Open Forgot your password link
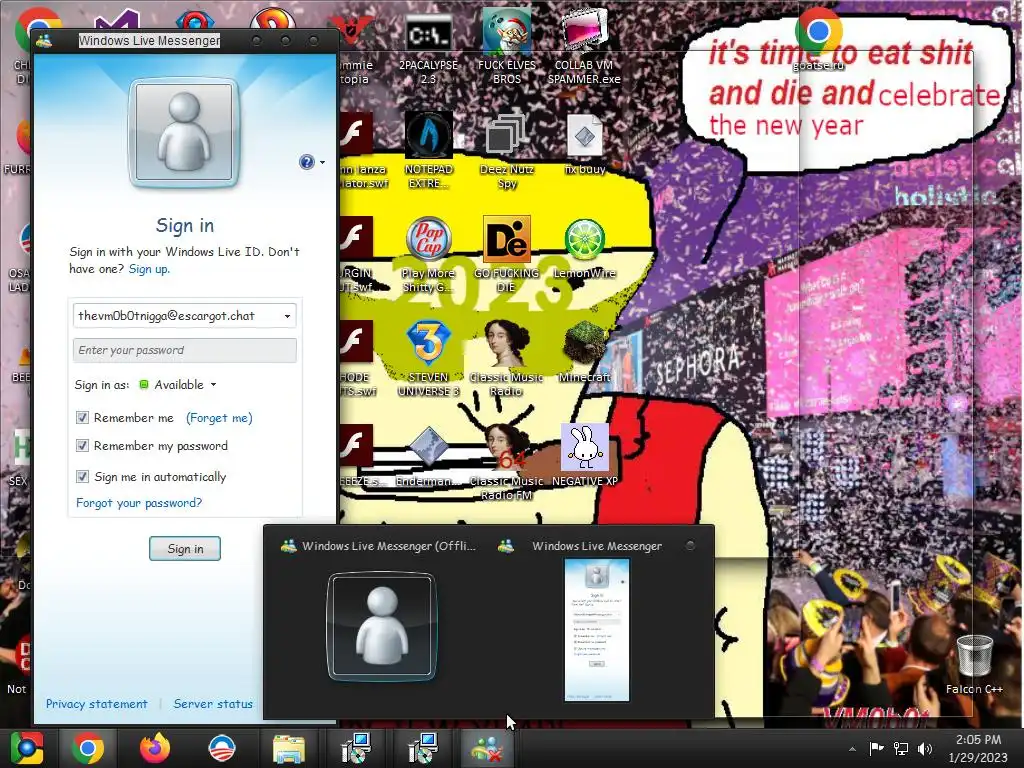Image resolution: width=1024 pixels, height=768 pixels. pyautogui.click(x=139, y=503)
